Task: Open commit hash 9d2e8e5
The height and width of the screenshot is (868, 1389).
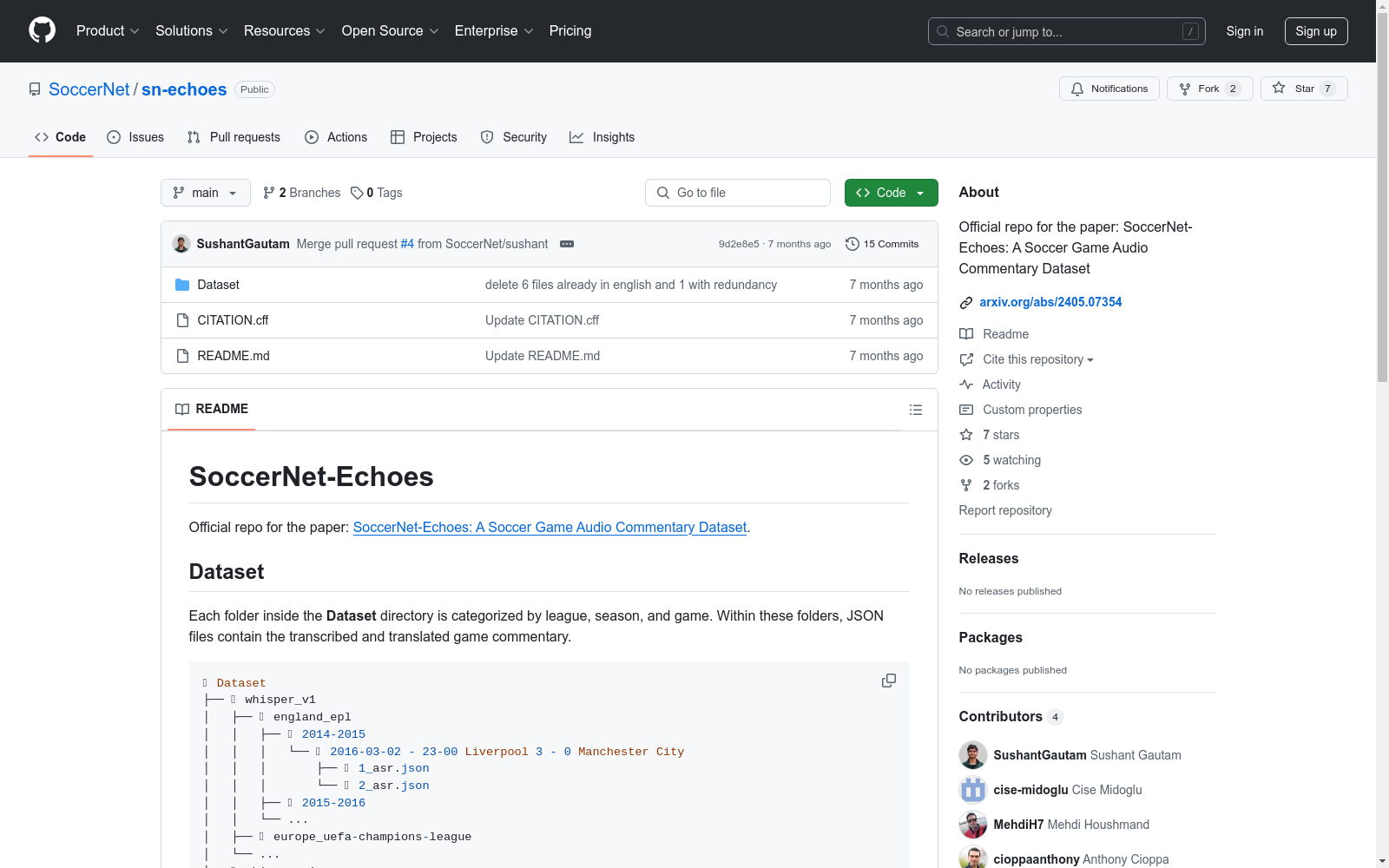Action: [739, 244]
